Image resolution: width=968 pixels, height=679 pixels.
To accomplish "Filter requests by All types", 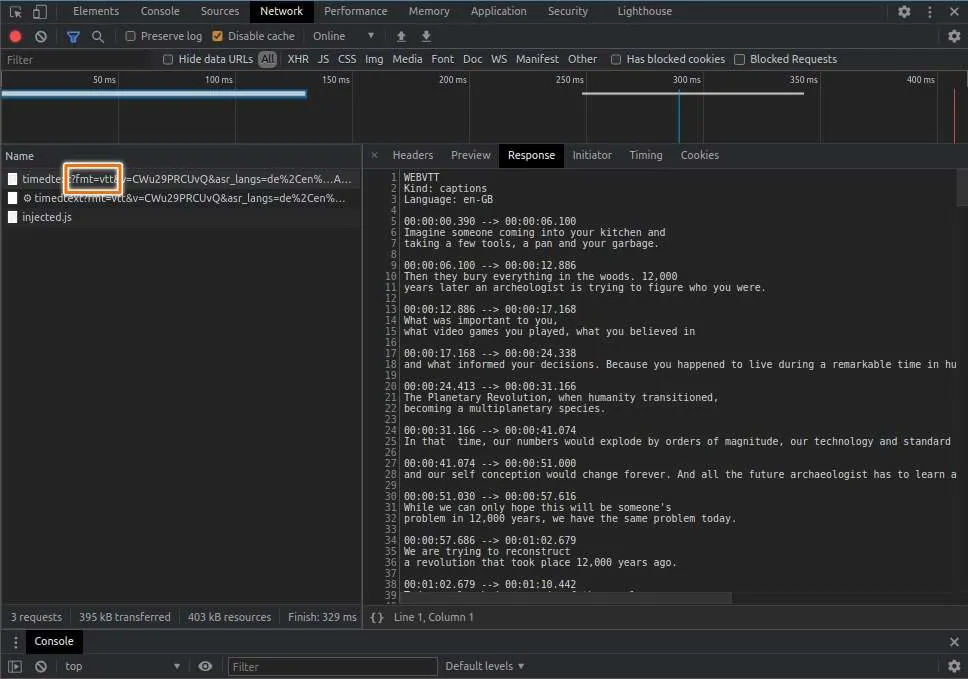I will click(x=268, y=59).
